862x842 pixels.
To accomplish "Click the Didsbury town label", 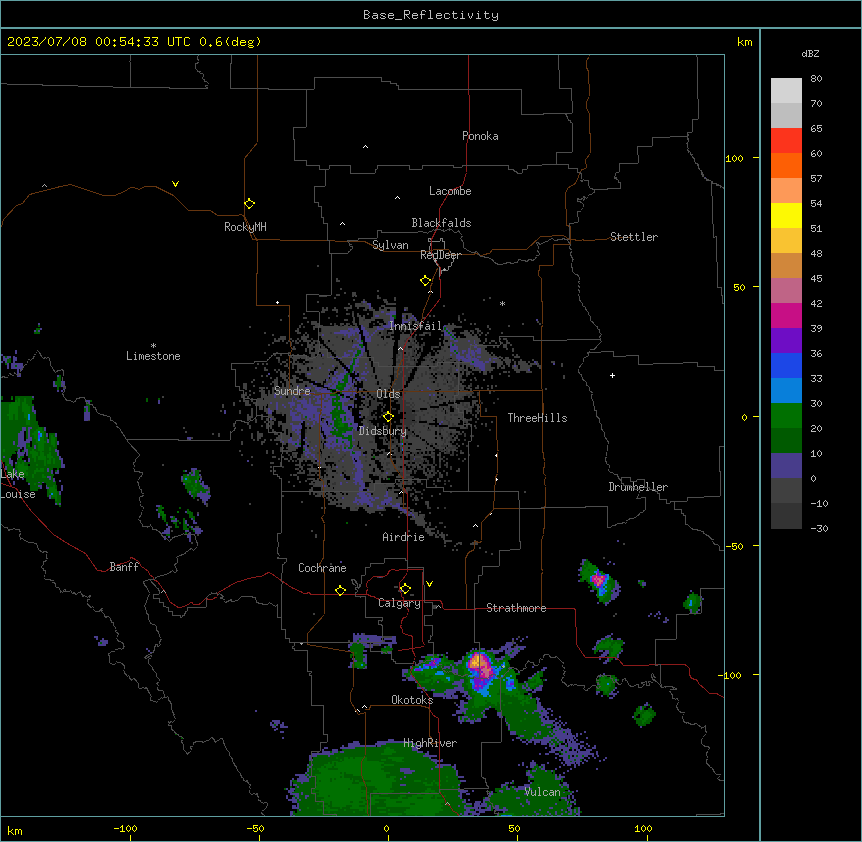I will 383,431.
